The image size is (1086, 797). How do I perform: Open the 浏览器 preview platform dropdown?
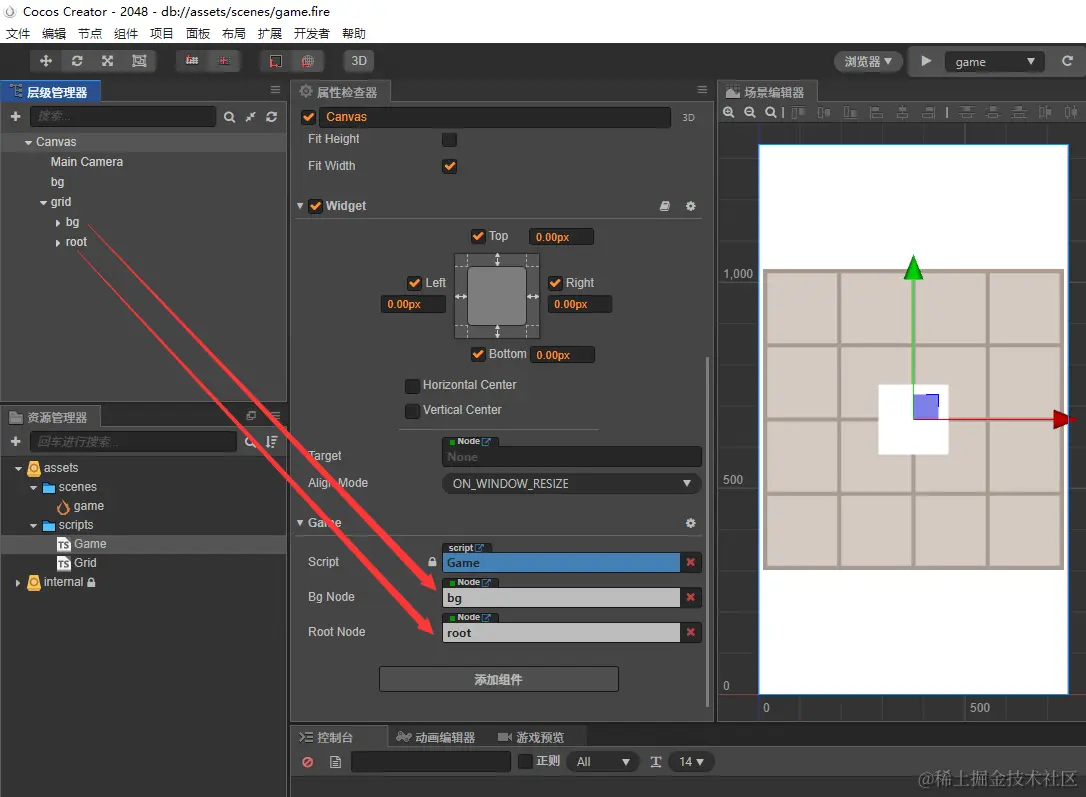(868, 62)
